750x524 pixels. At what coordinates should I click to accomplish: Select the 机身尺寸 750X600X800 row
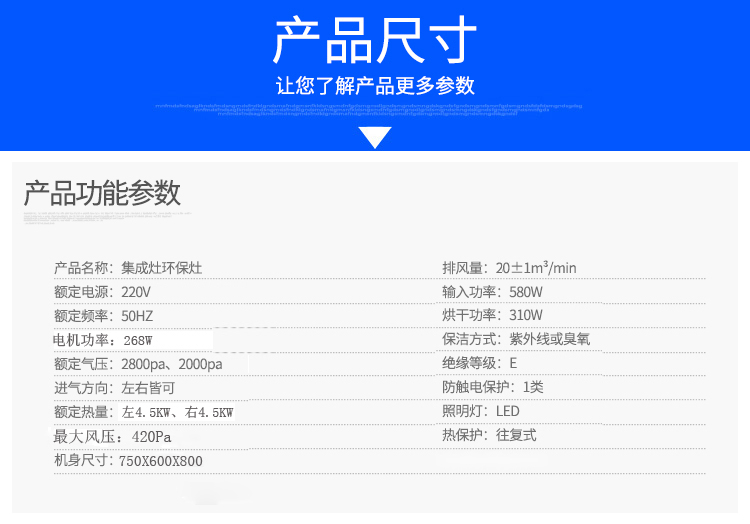[x=128, y=461]
